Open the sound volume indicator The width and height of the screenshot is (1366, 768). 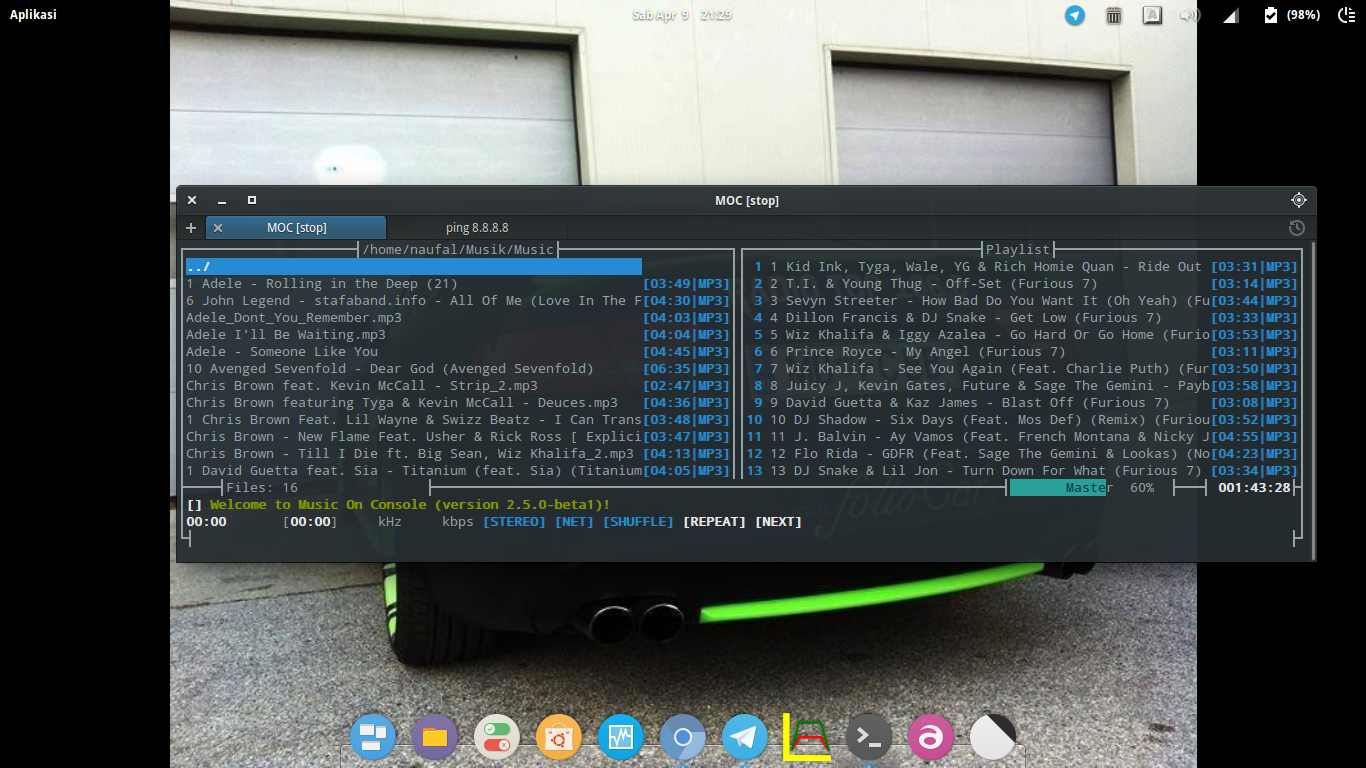point(1190,15)
